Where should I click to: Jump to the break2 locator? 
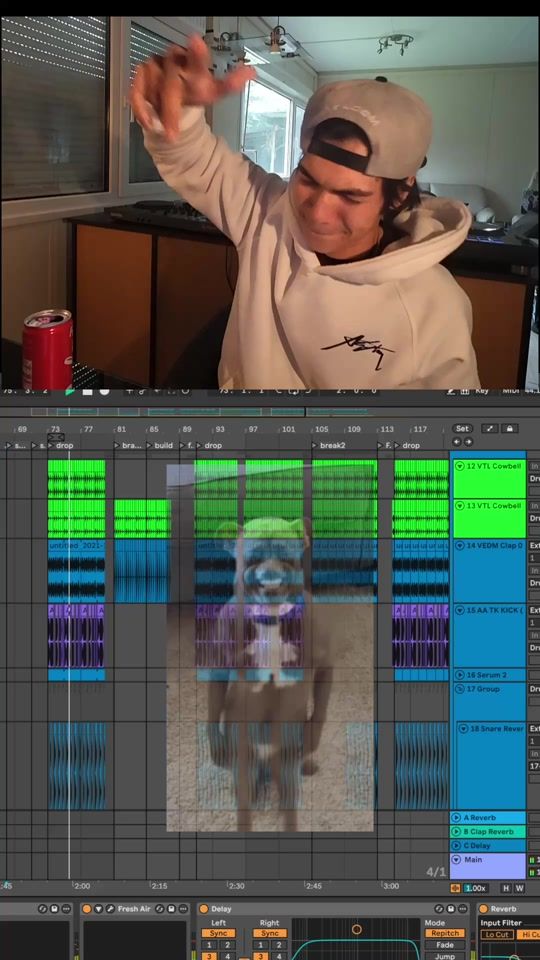click(x=328, y=446)
